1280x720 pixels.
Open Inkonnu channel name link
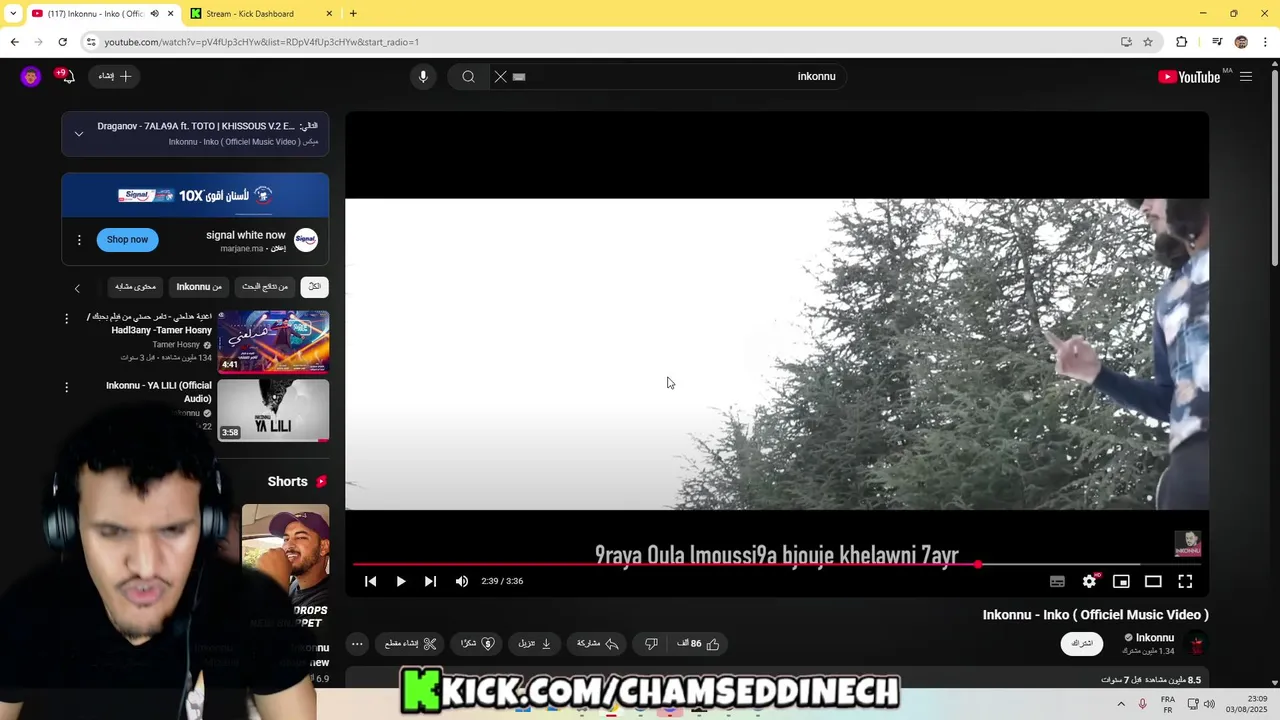(x=1154, y=638)
